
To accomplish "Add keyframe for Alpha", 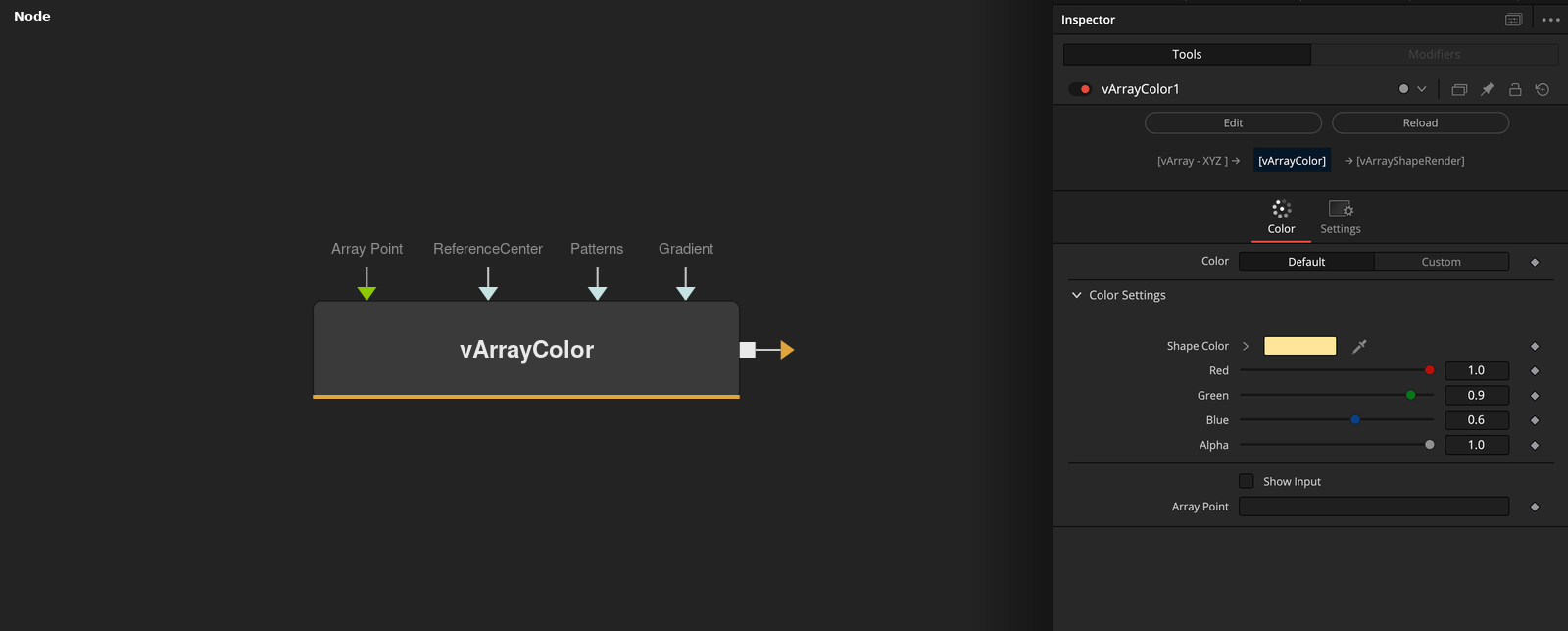I will (x=1535, y=445).
